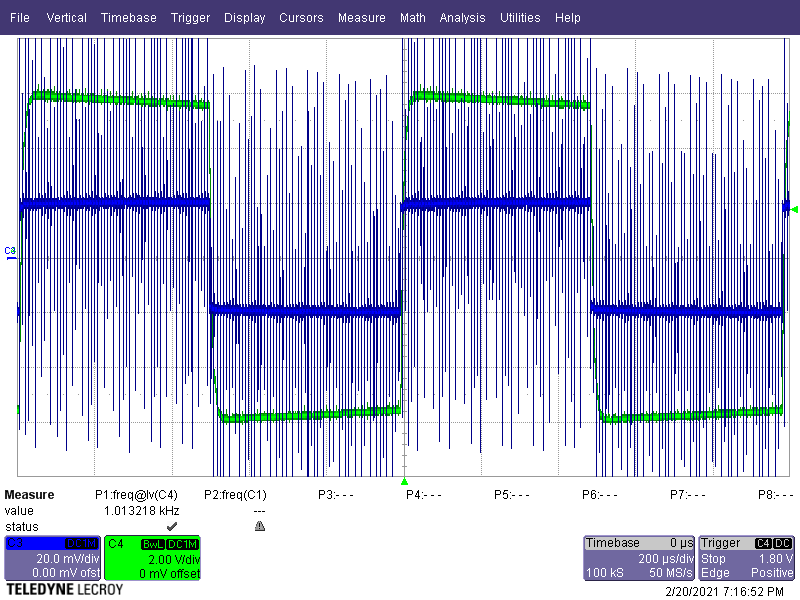Click the C4 source badge in Trigger box

pyautogui.click(x=763, y=544)
